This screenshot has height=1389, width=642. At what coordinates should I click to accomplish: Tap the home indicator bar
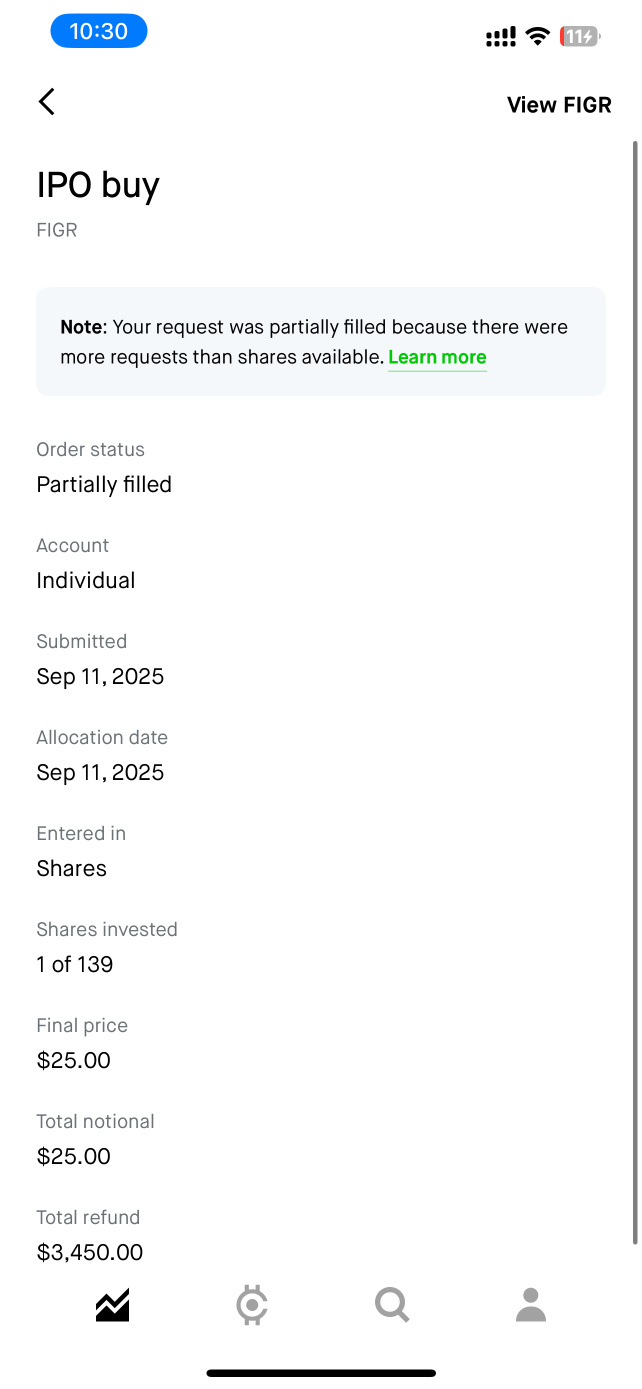[x=321, y=1373]
